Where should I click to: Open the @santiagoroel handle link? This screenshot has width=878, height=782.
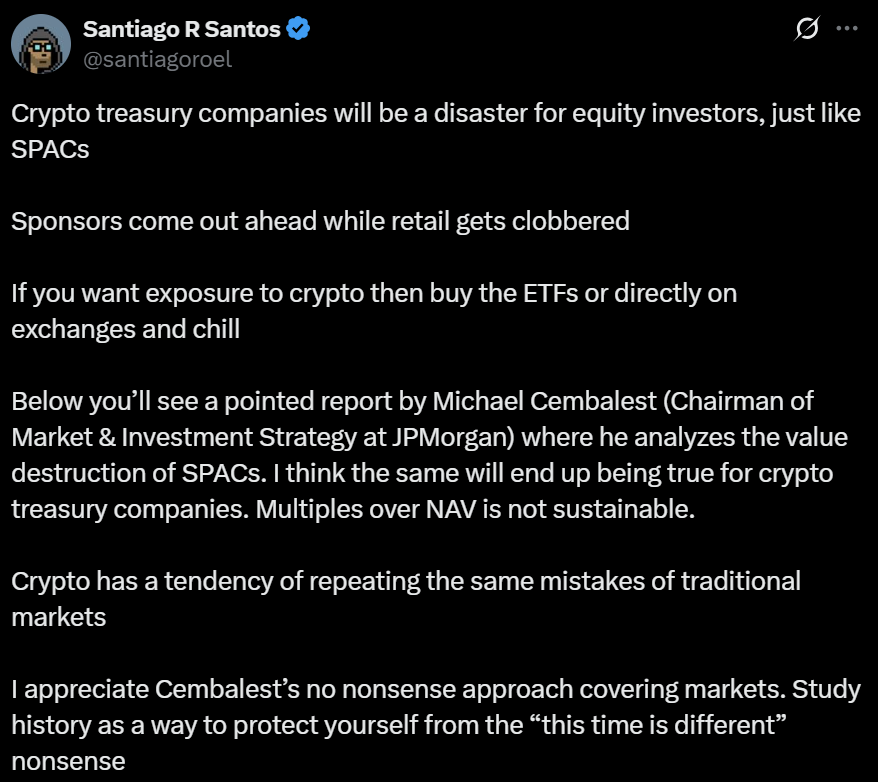(159, 59)
